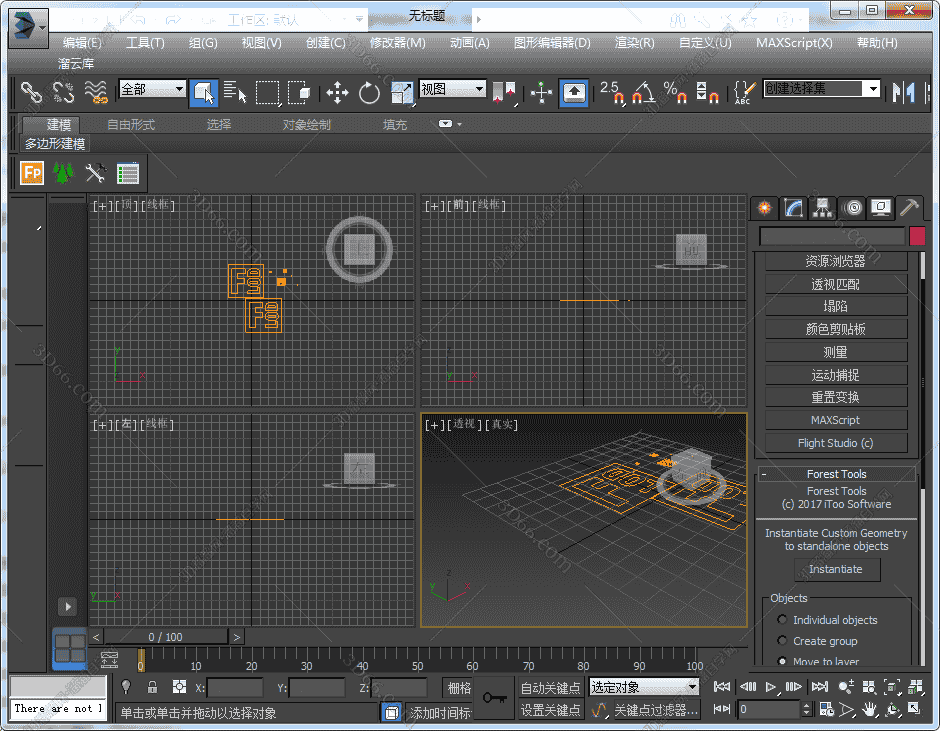This screenshot has width=940, height=731.
Task: Open the '全部' selection filter dropdown
Action: click(152, 89)
